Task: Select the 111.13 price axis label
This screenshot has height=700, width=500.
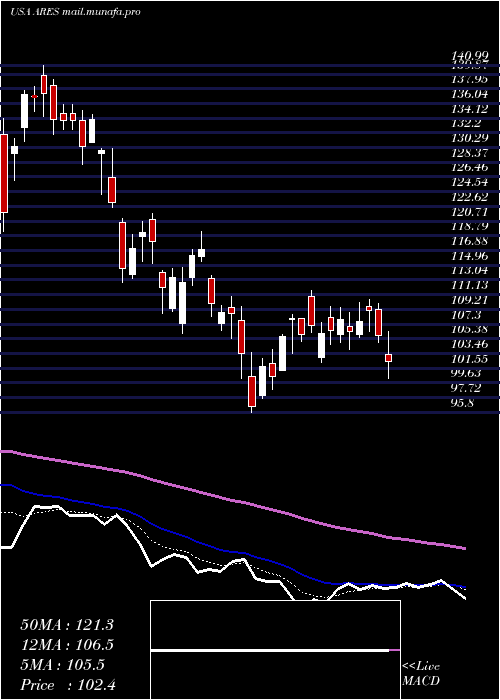Action: tap(470, 285)
